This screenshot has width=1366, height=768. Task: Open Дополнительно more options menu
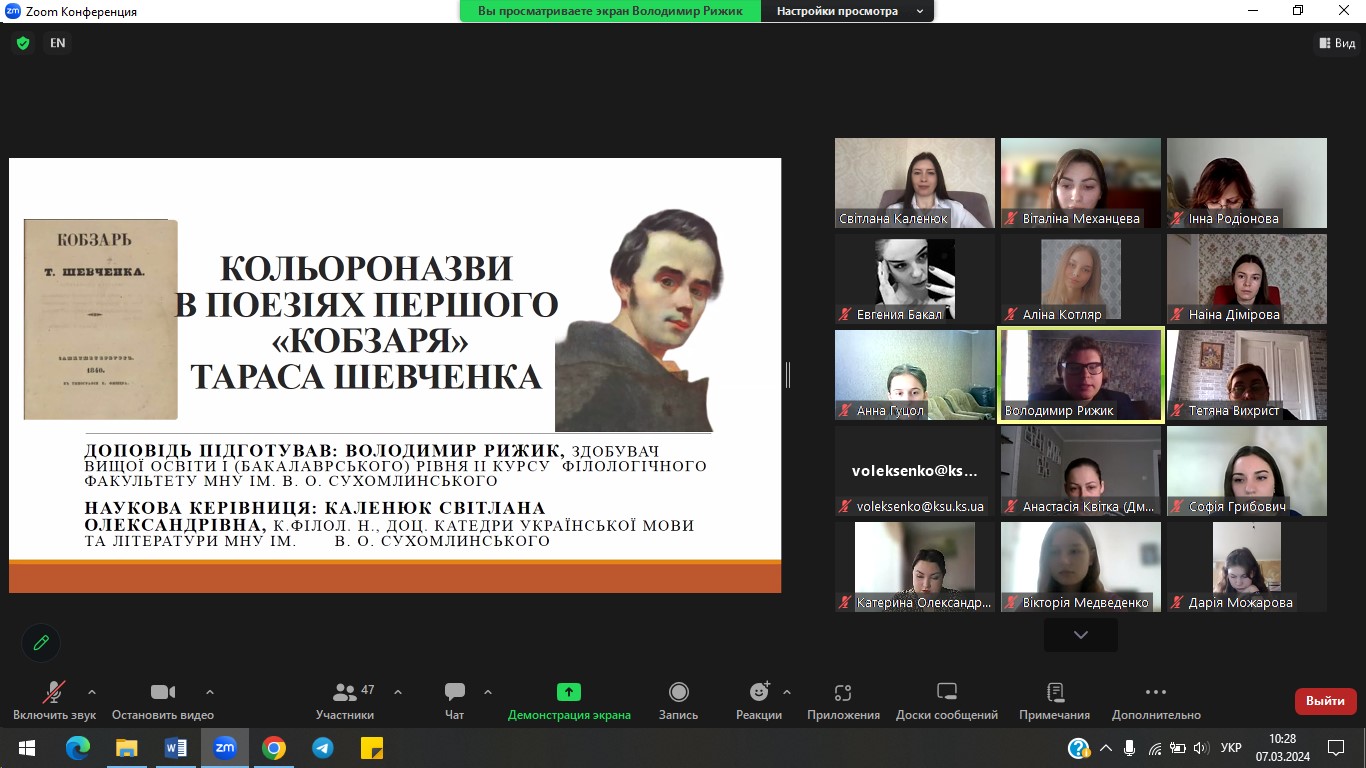pos(1155,700)
